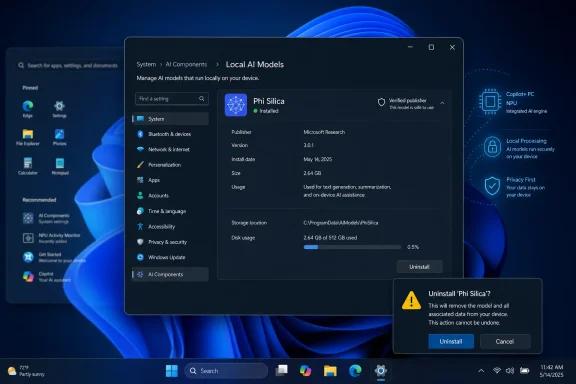Open Privacy & security settings

click(x=170, y=242)
